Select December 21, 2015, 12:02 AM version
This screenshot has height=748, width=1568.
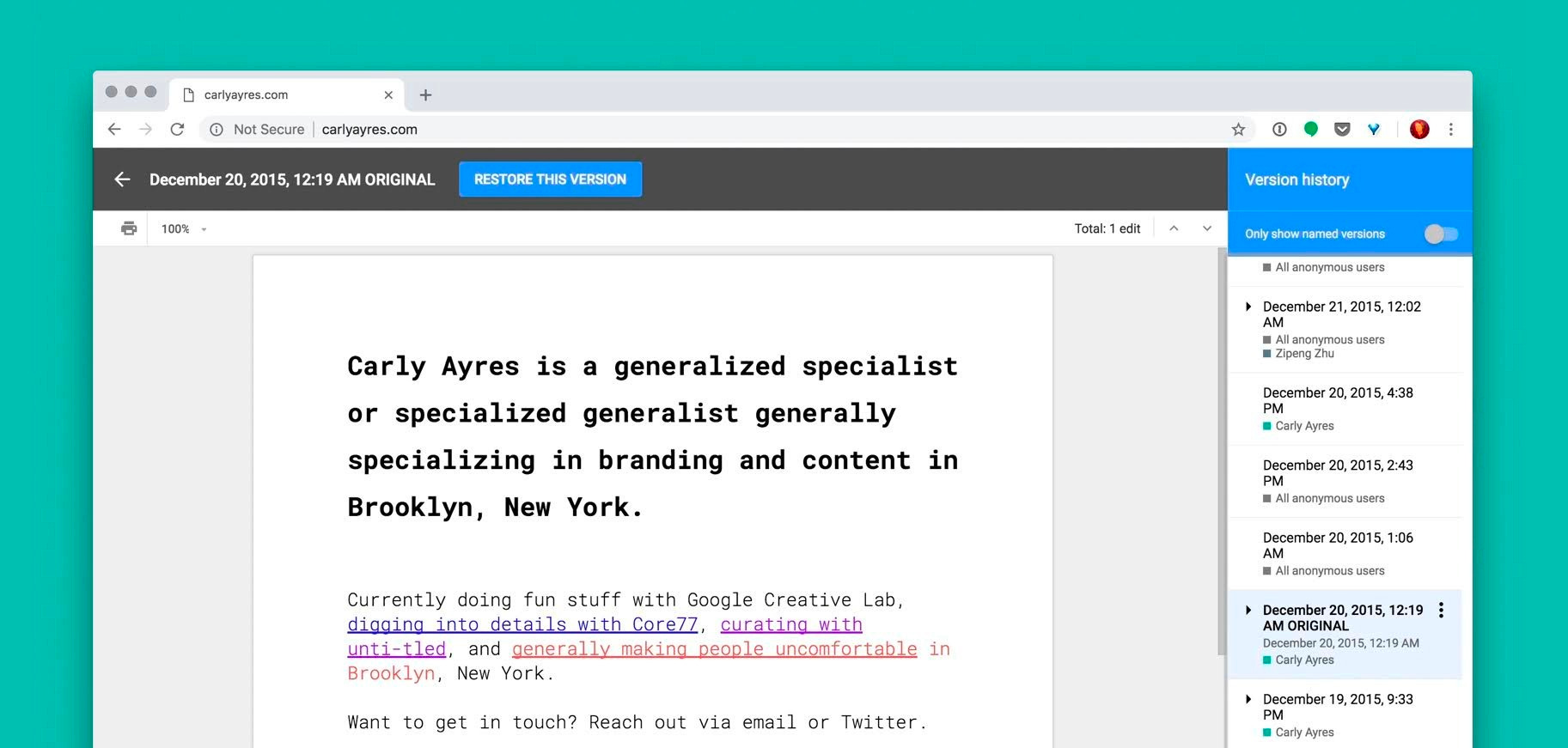tap(1345, 329)
